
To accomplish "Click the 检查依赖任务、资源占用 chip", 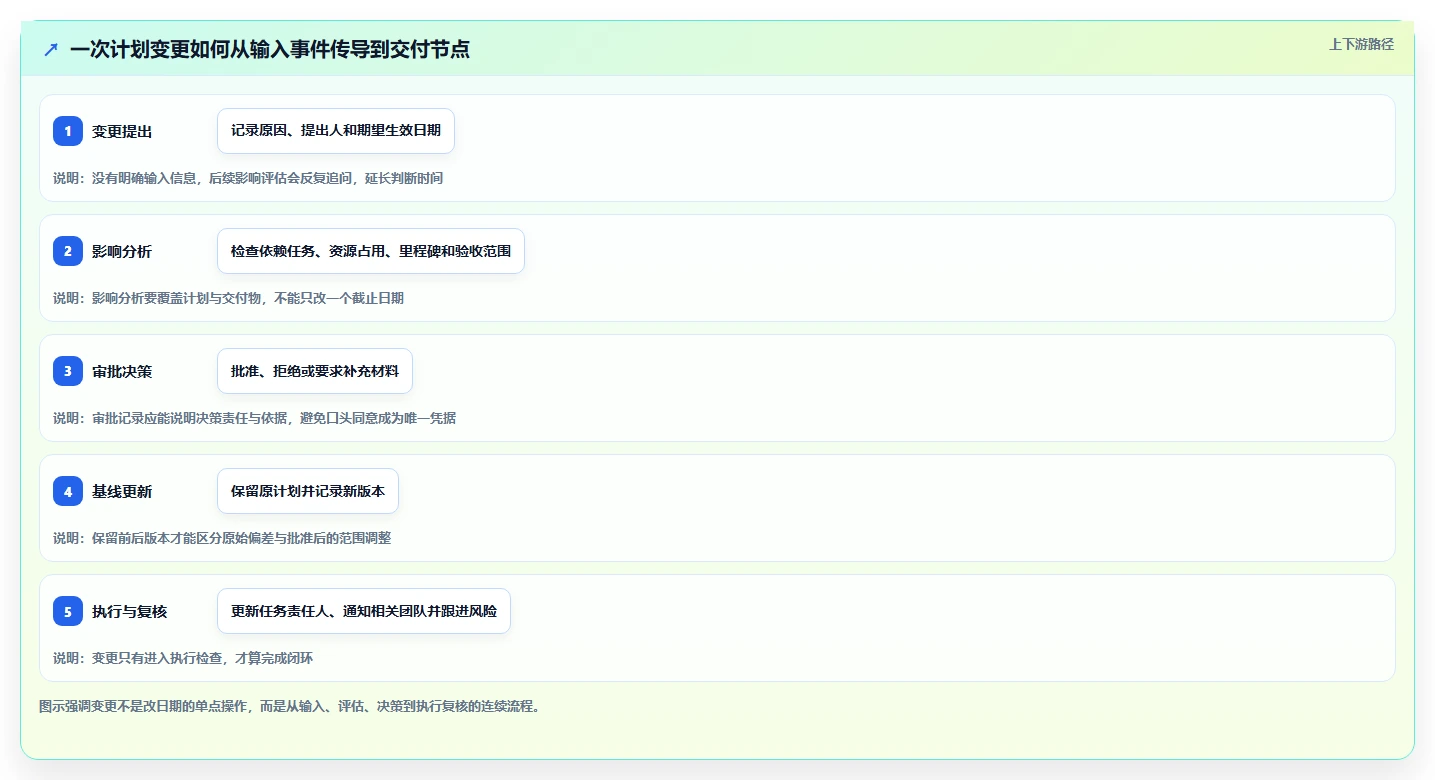I will click(x=371, y=251).
